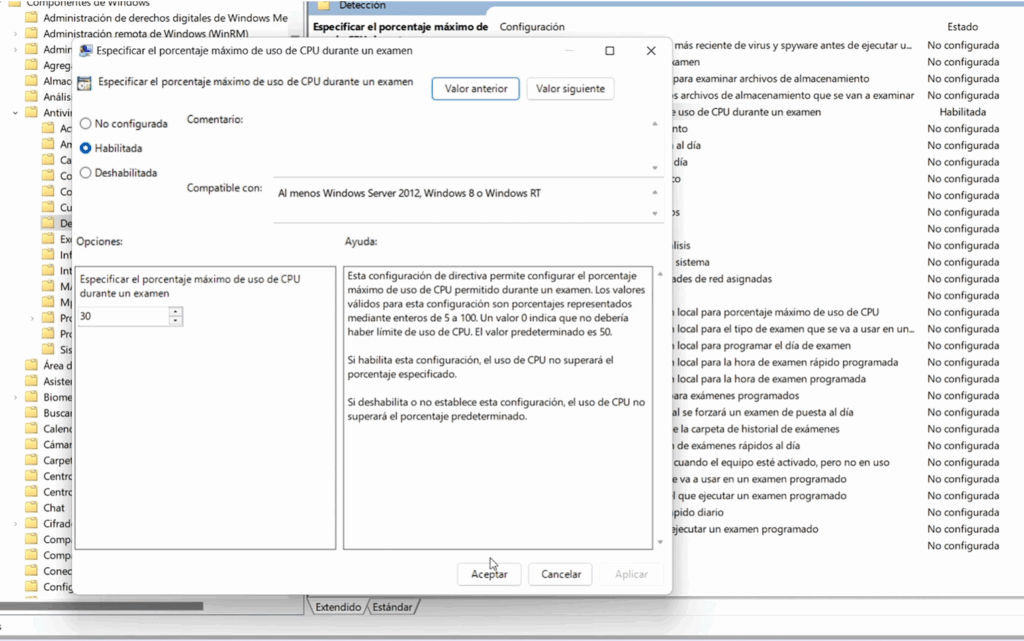Select the 'Conec' folder in the tree
The image size is (1024, 641).
point(57,571)
